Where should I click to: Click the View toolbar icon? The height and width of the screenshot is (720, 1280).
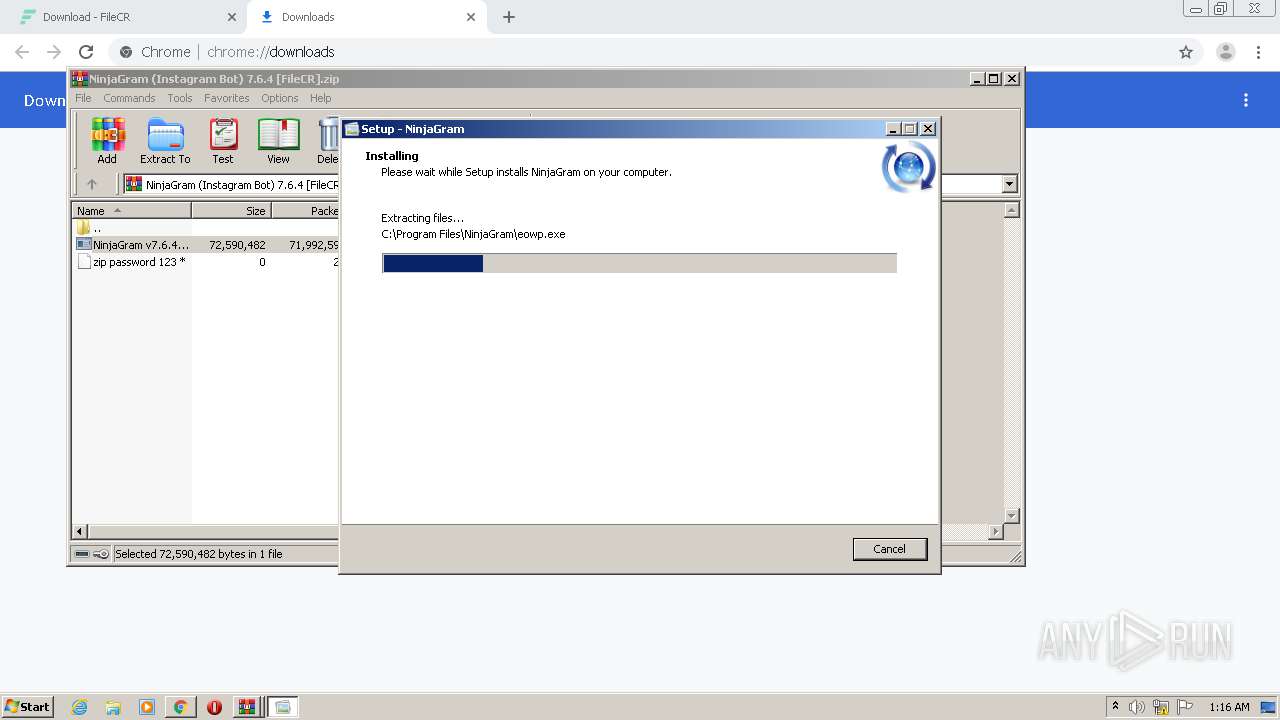[x=278, y=141]
